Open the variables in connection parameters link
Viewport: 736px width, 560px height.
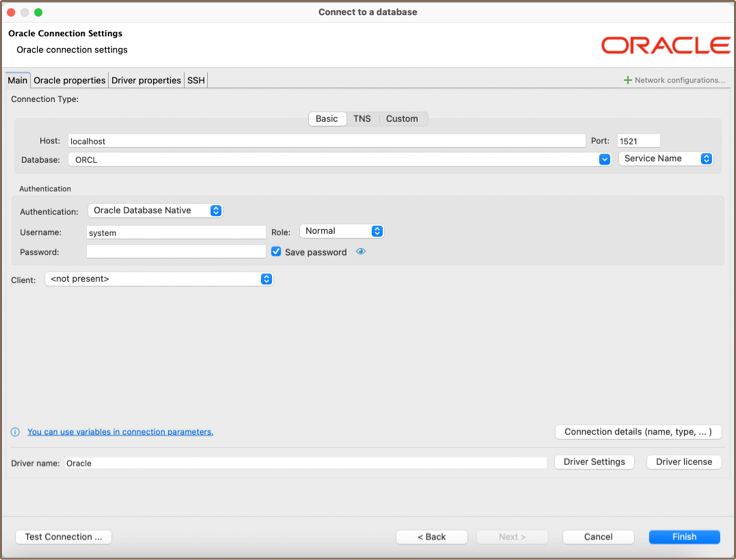[120, 432]
